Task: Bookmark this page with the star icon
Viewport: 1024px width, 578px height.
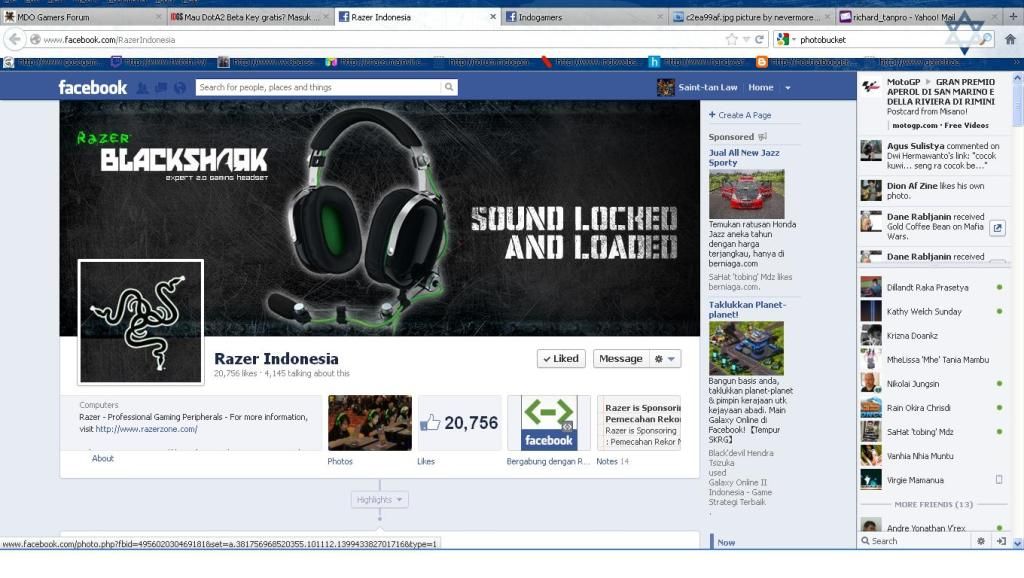Action: pos(731,39)
